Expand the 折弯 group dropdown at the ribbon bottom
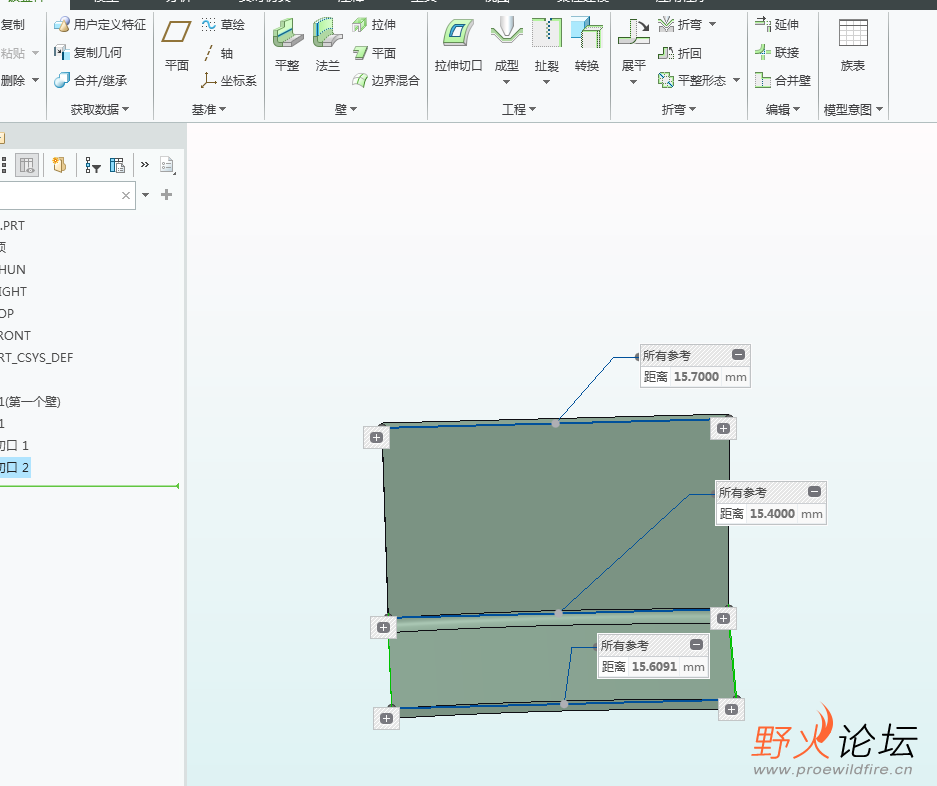937x786 pixels. click(679, 109)
